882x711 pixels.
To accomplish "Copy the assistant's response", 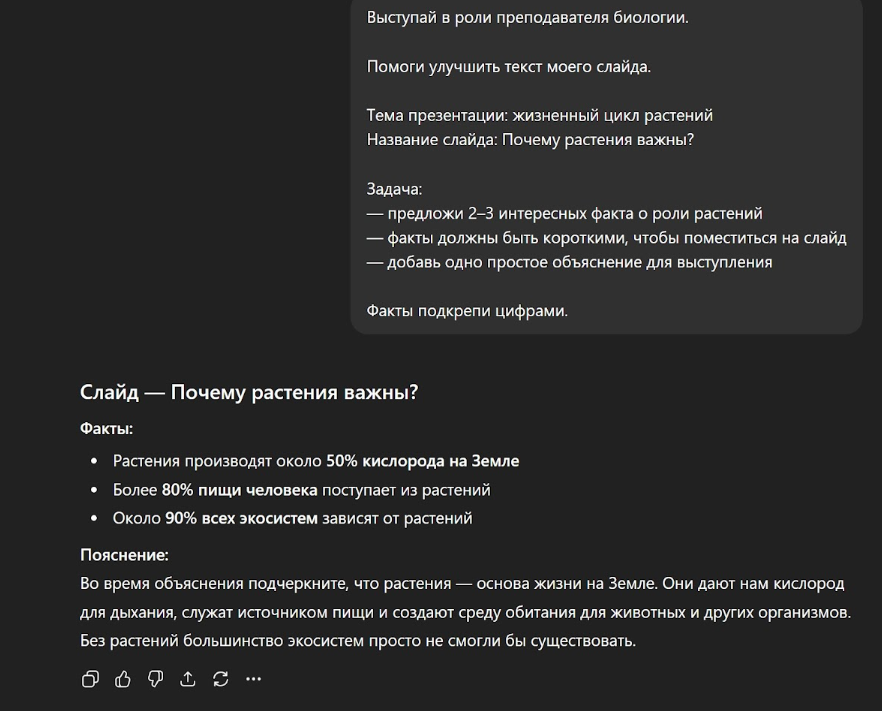I will [90, 679].
